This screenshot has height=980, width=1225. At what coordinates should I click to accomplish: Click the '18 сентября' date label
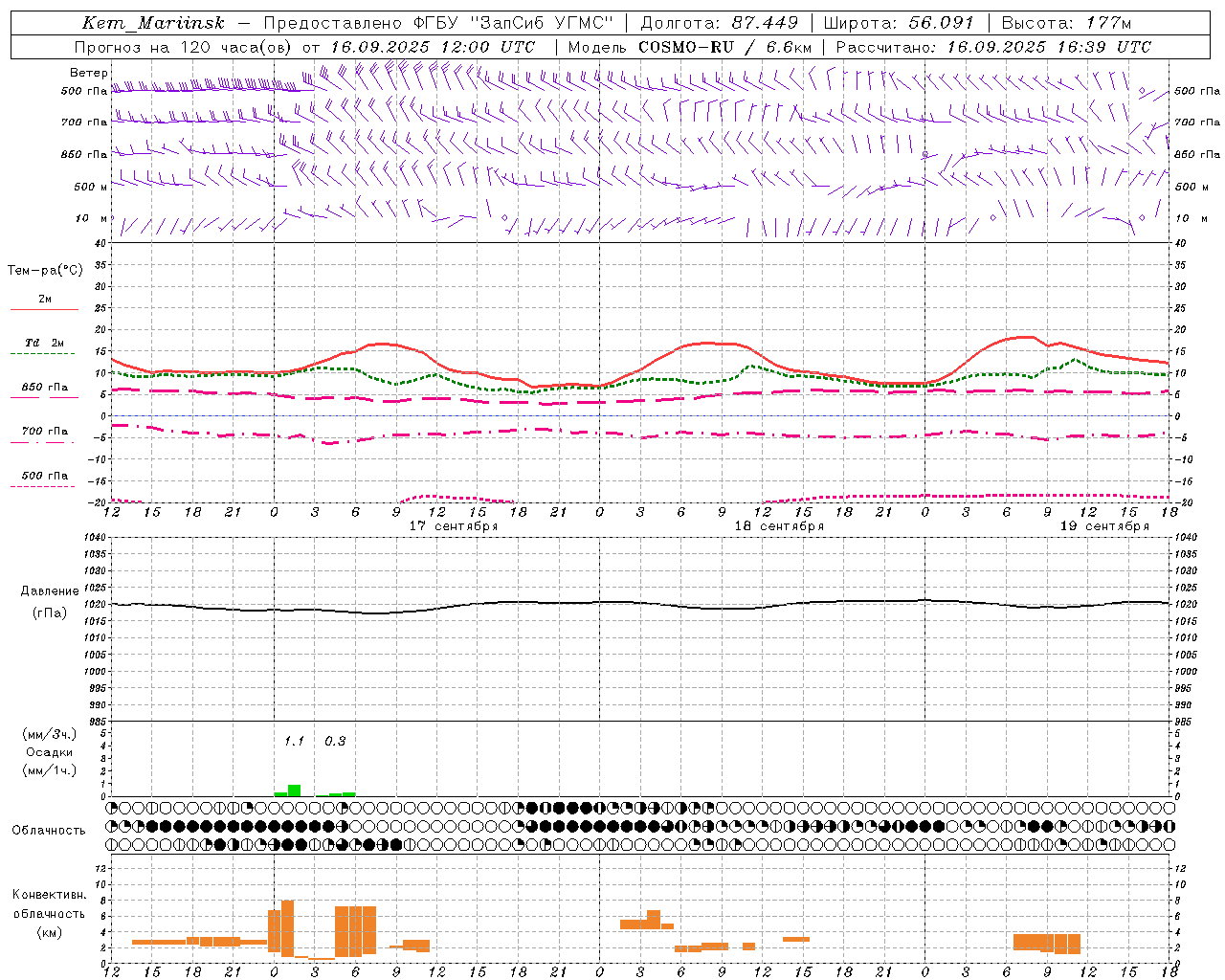tap(779, 526)
